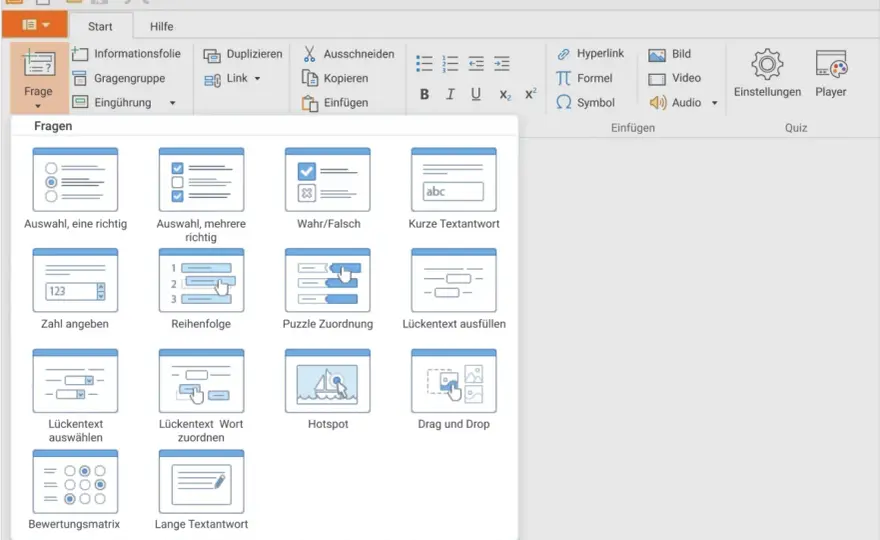The width and height of the screenshot is (880, 540).
Task: Open the Link dropdown arrow
Action: [258, 79]
